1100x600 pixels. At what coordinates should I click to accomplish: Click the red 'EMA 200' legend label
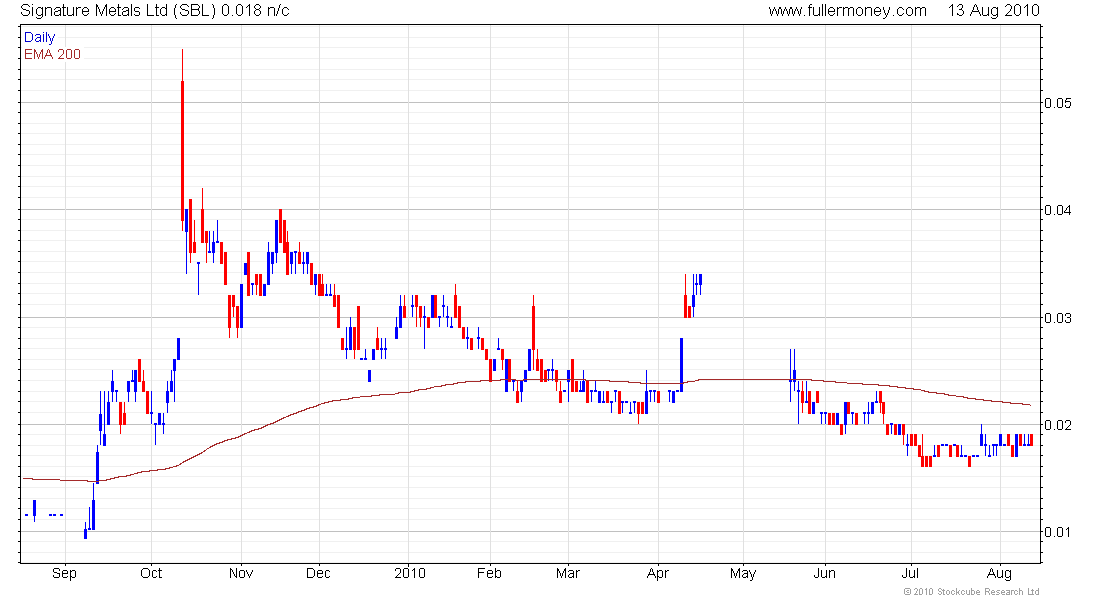pyautogui.click(x=52, y=54)
